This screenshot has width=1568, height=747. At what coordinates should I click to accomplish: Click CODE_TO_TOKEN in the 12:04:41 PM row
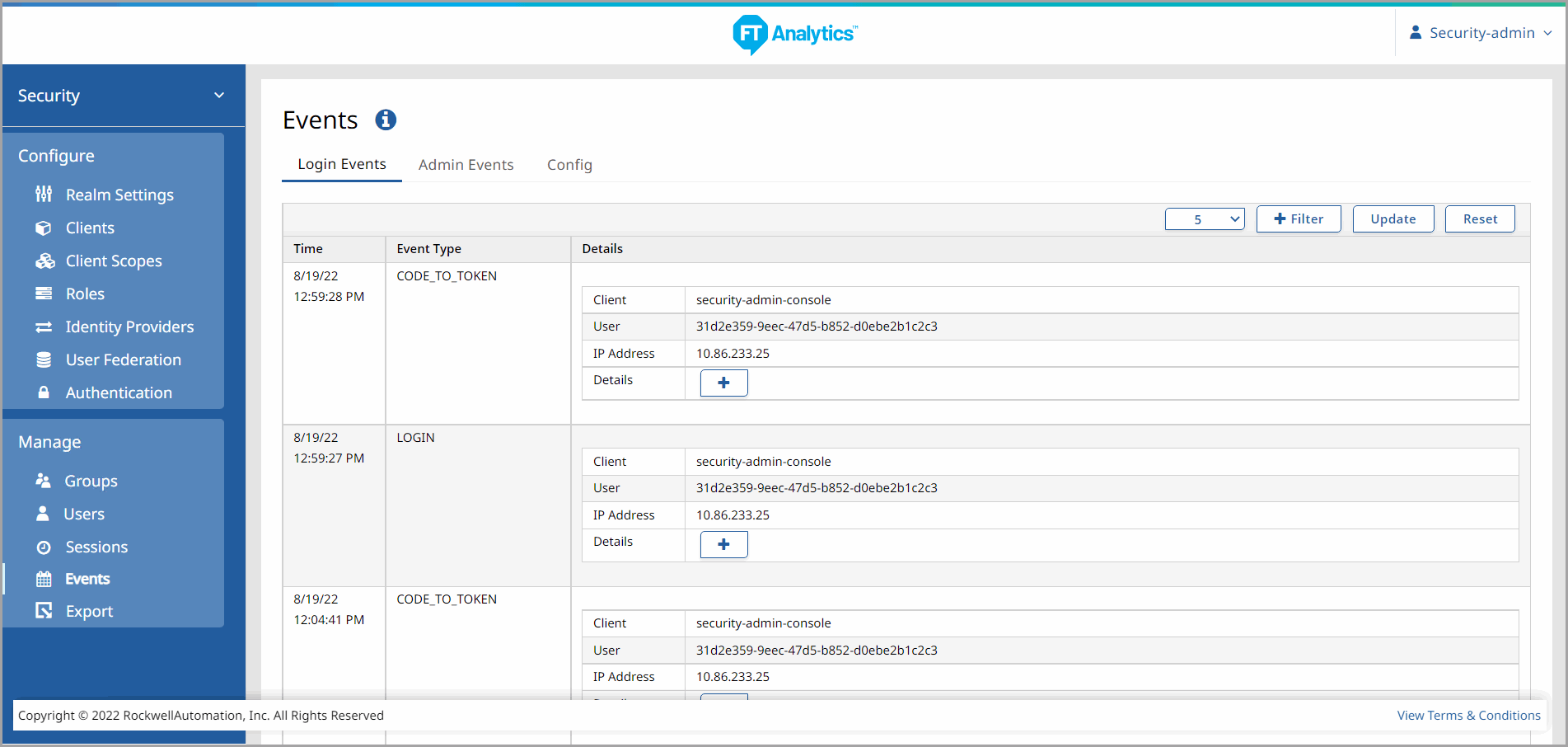447,599
